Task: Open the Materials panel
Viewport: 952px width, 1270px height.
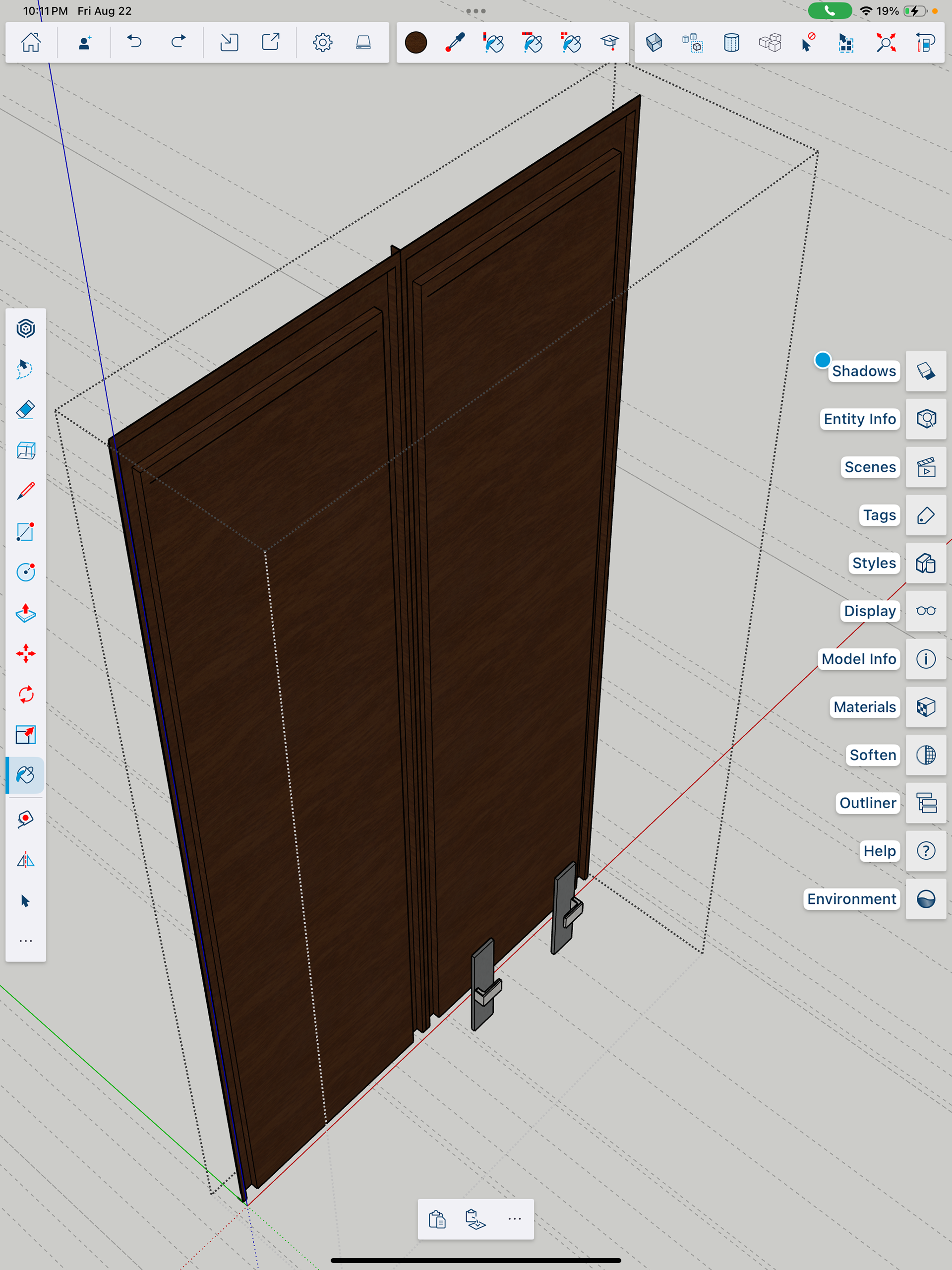Action: (926, 707)
